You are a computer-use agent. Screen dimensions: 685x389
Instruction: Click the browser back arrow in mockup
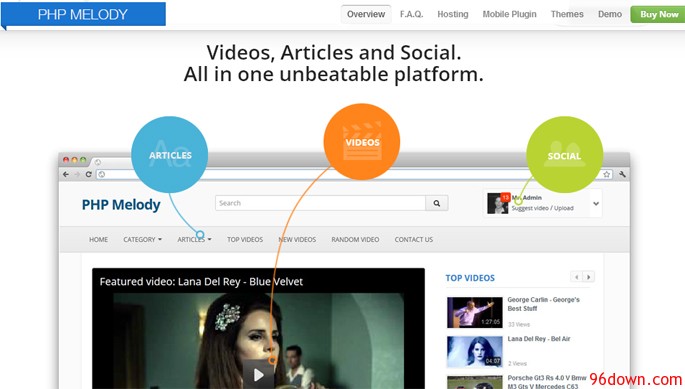point(66,174)
